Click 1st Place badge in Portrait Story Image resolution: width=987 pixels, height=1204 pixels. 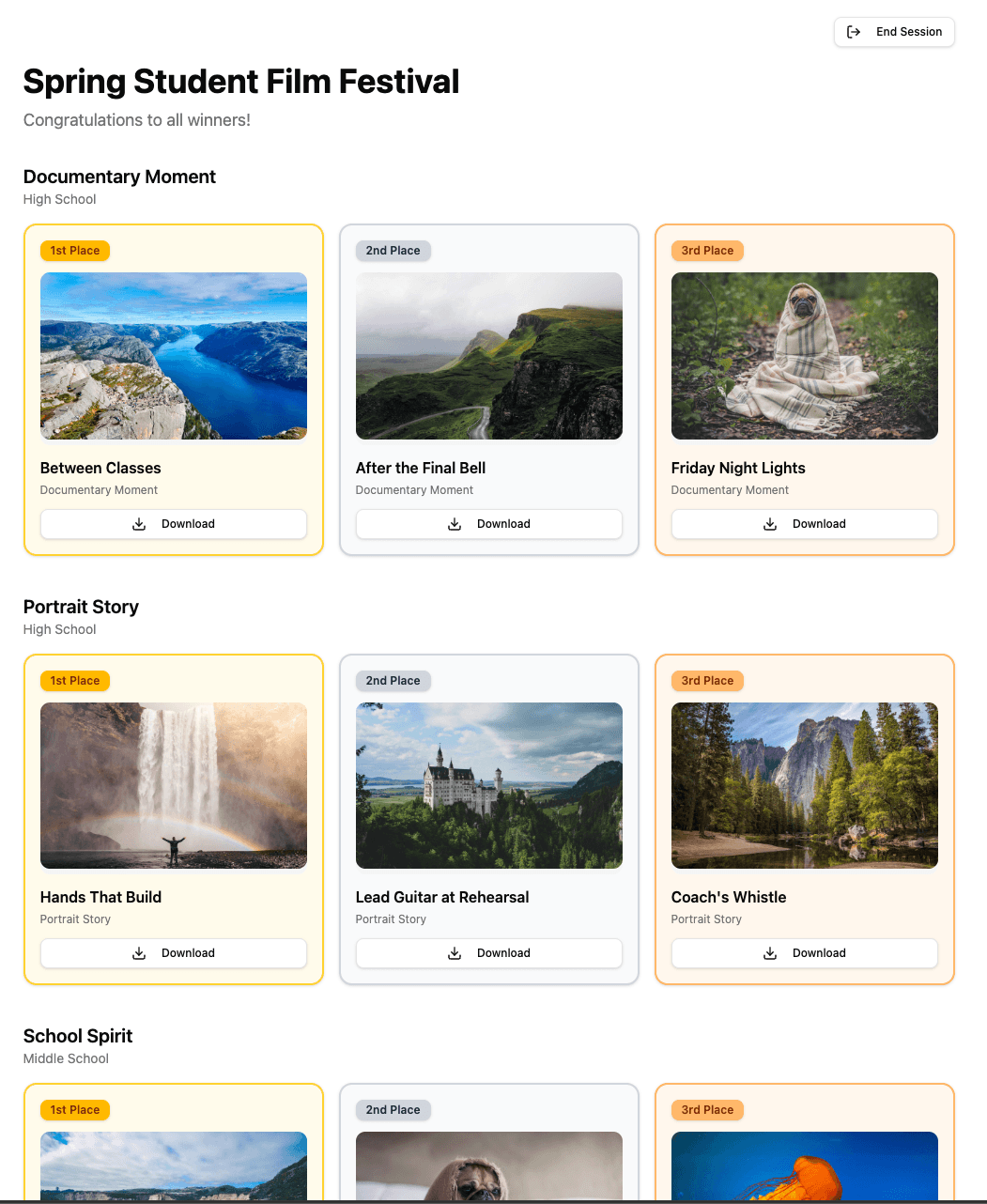pos(75,681)
